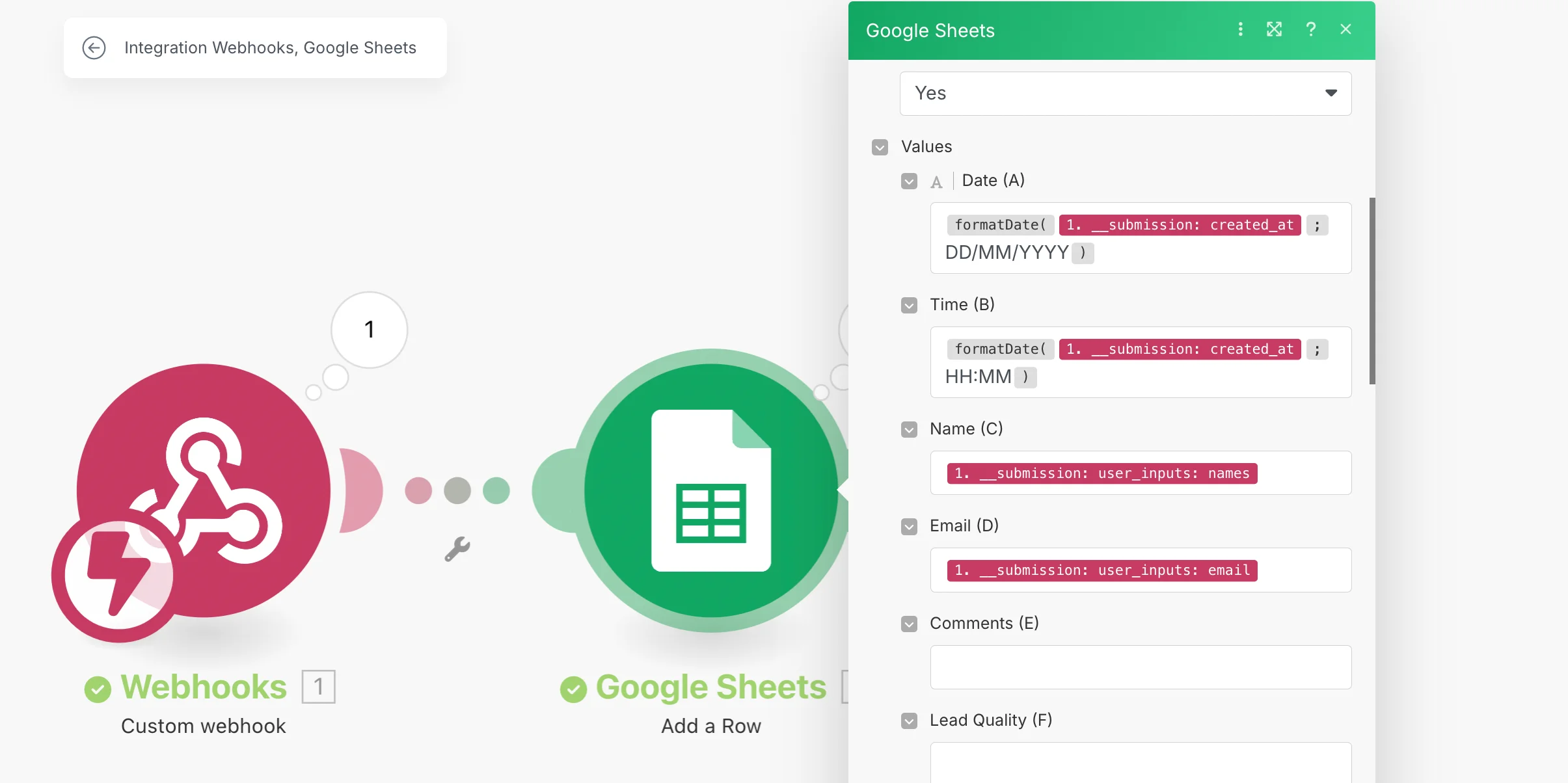Click the Webhooks module label
This screenshot has height=783, width=1568.
pyautogui.click(x=204, y=687)
